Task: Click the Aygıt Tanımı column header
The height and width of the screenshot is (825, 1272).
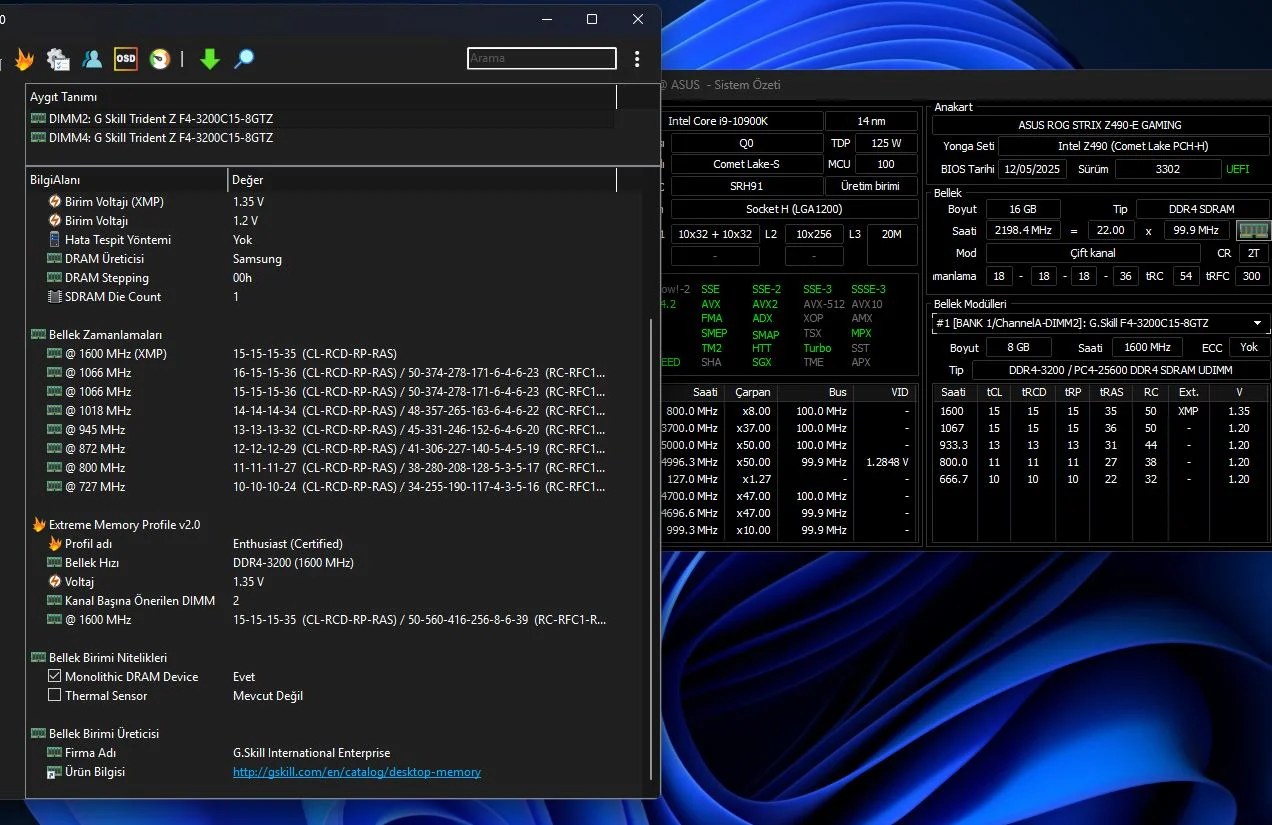Action: [321, 97]
